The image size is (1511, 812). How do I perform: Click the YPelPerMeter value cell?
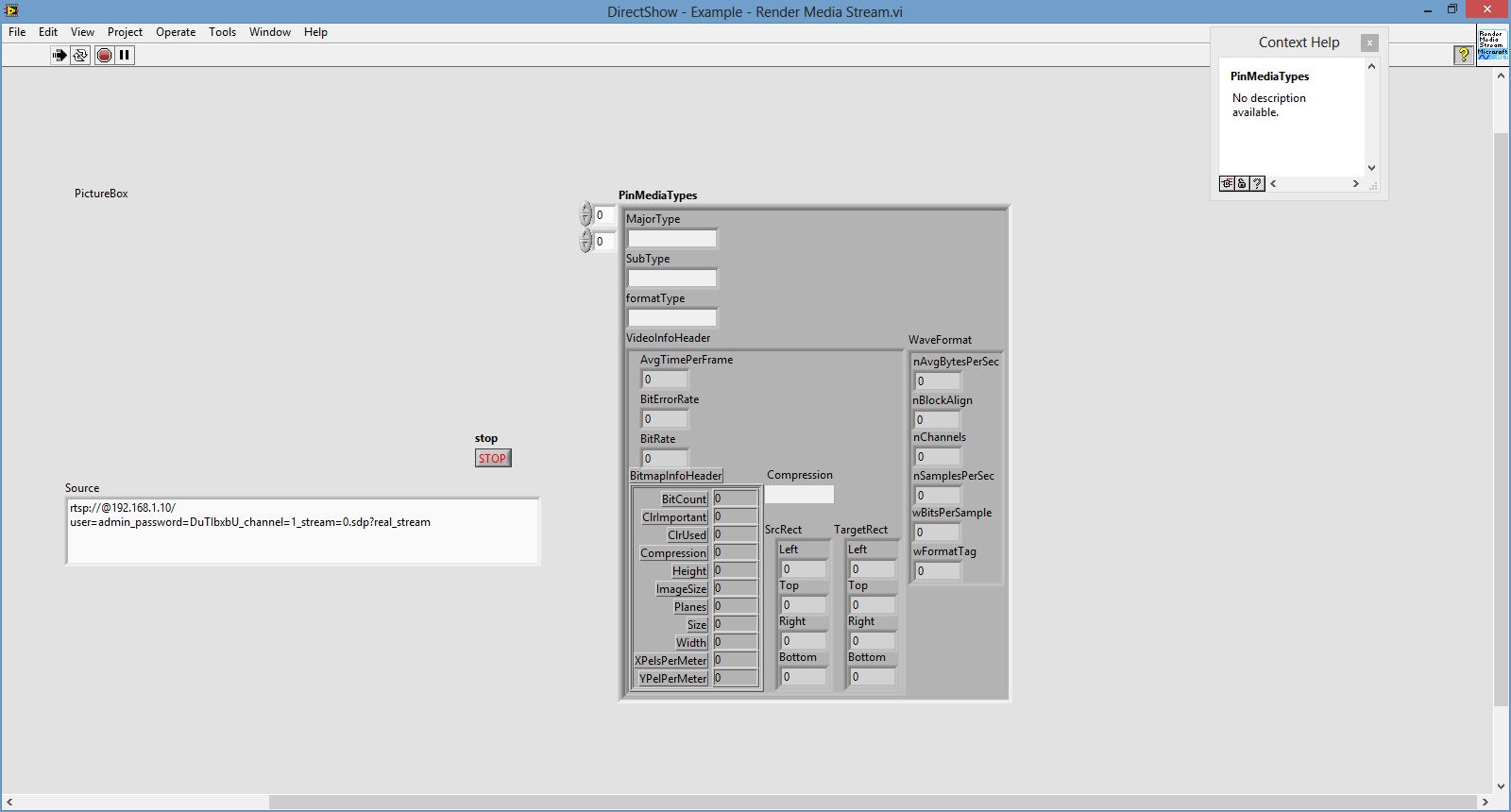coord(735,678)
